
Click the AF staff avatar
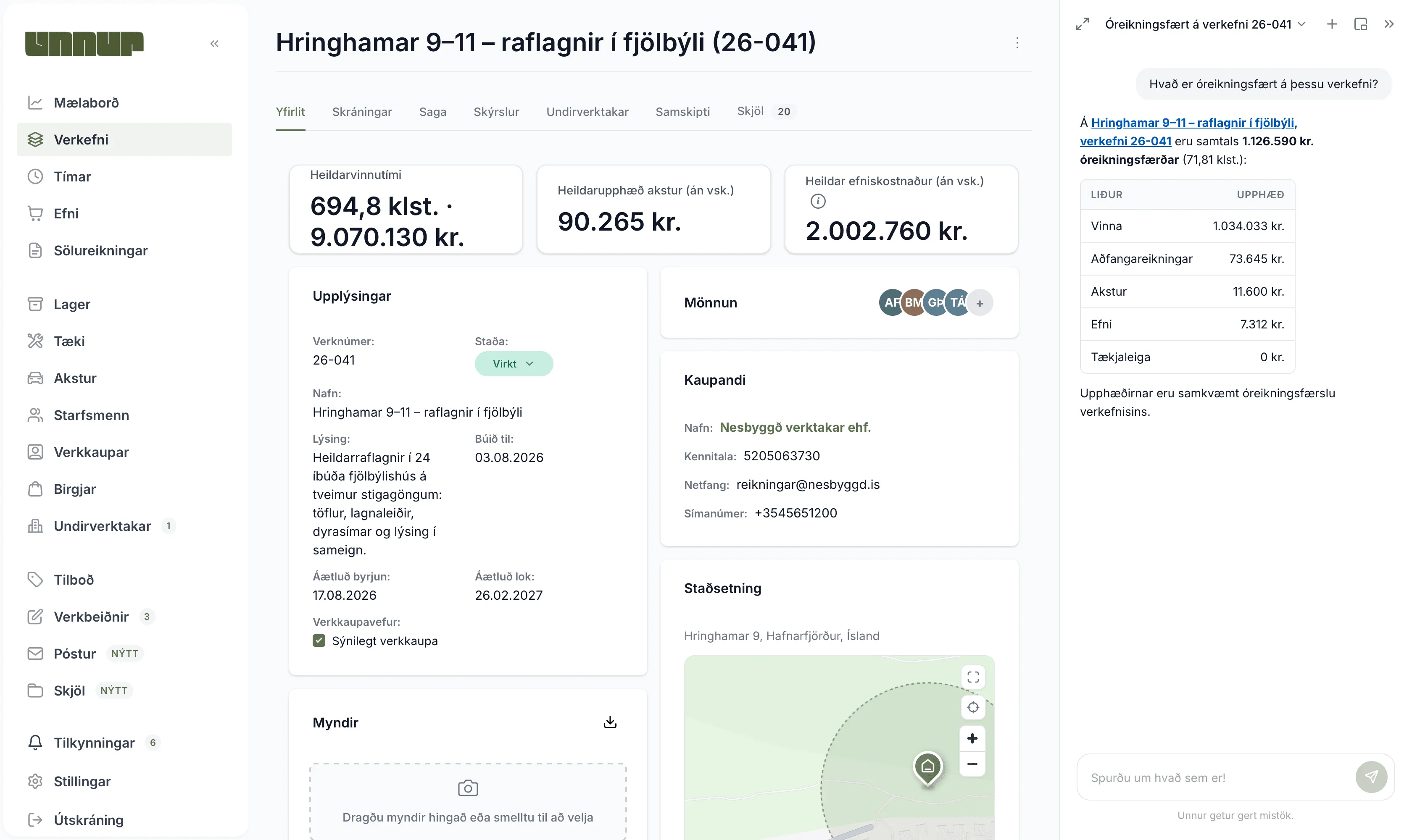[x=891, y=303]
